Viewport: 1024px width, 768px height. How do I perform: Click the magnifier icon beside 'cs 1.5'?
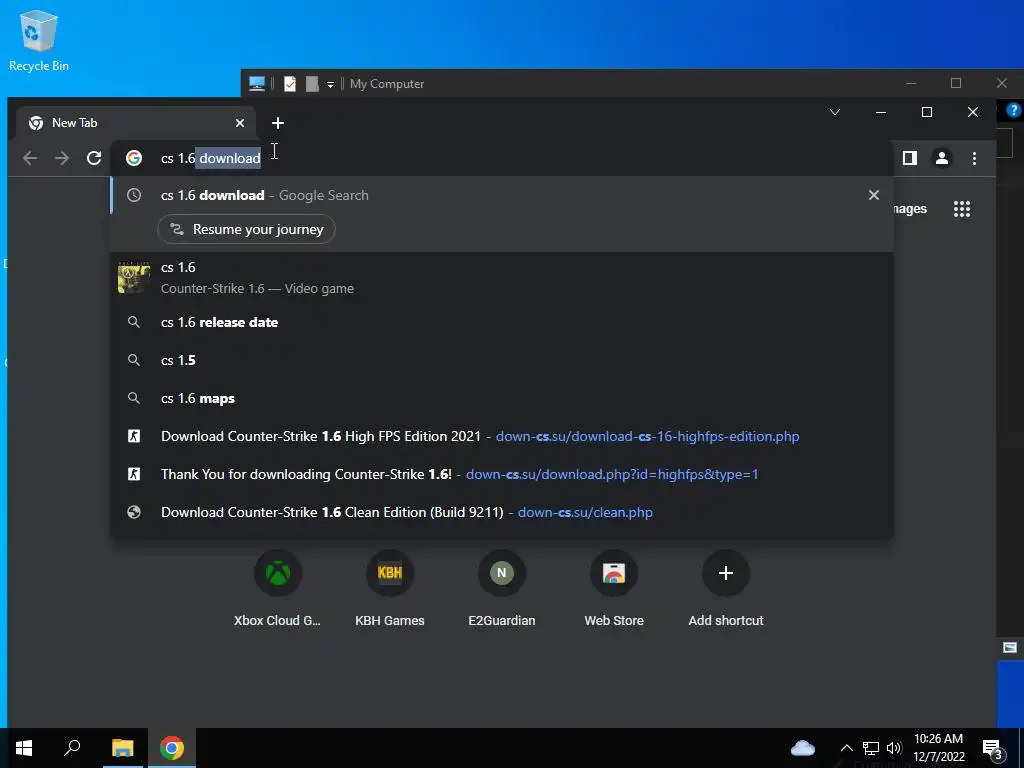pos(134,360)
